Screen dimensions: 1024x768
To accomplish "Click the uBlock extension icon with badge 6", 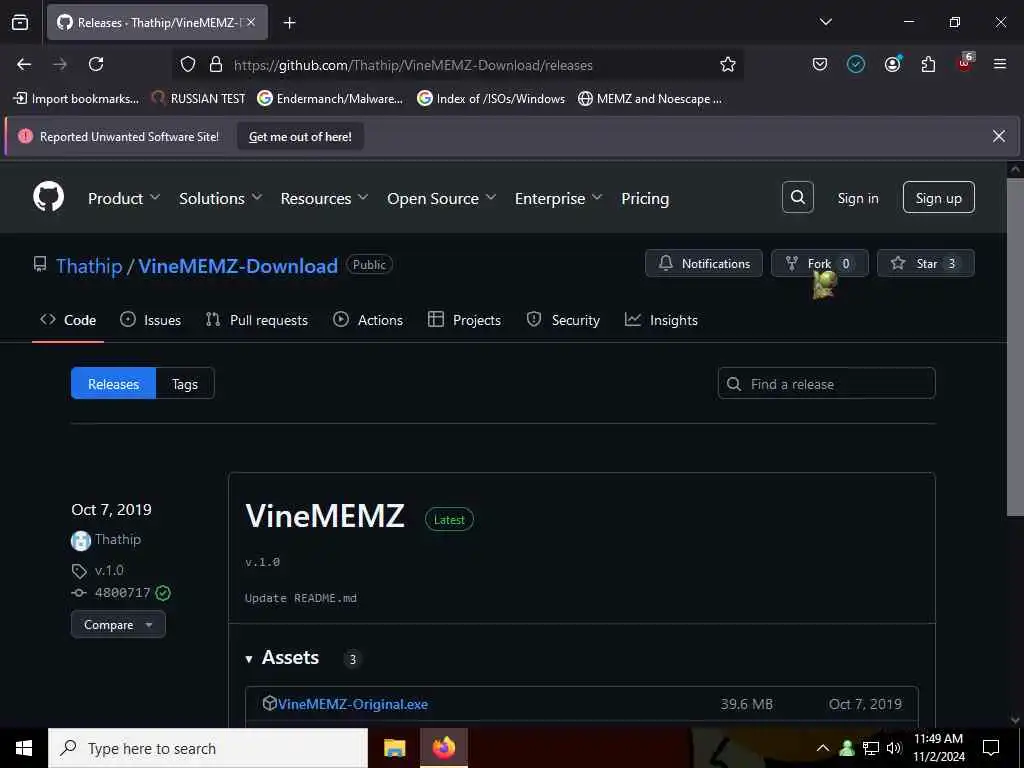I will (x=965, y=63).
